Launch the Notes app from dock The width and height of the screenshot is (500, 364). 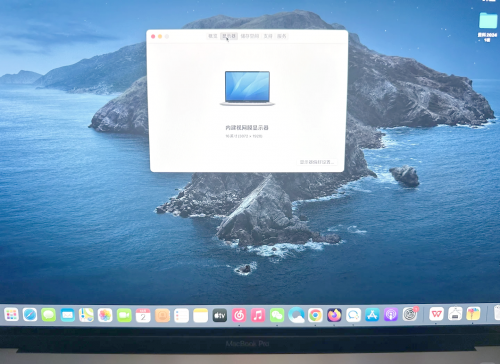pyautogui.click(x=201, y=315)
